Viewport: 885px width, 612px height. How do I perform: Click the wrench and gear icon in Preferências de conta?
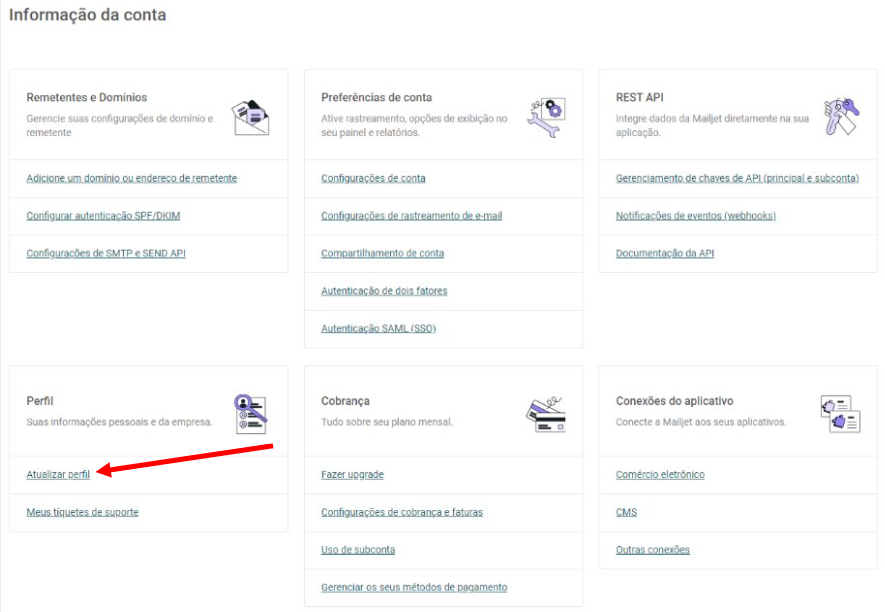pyautogui.click(x=546, y=117)
